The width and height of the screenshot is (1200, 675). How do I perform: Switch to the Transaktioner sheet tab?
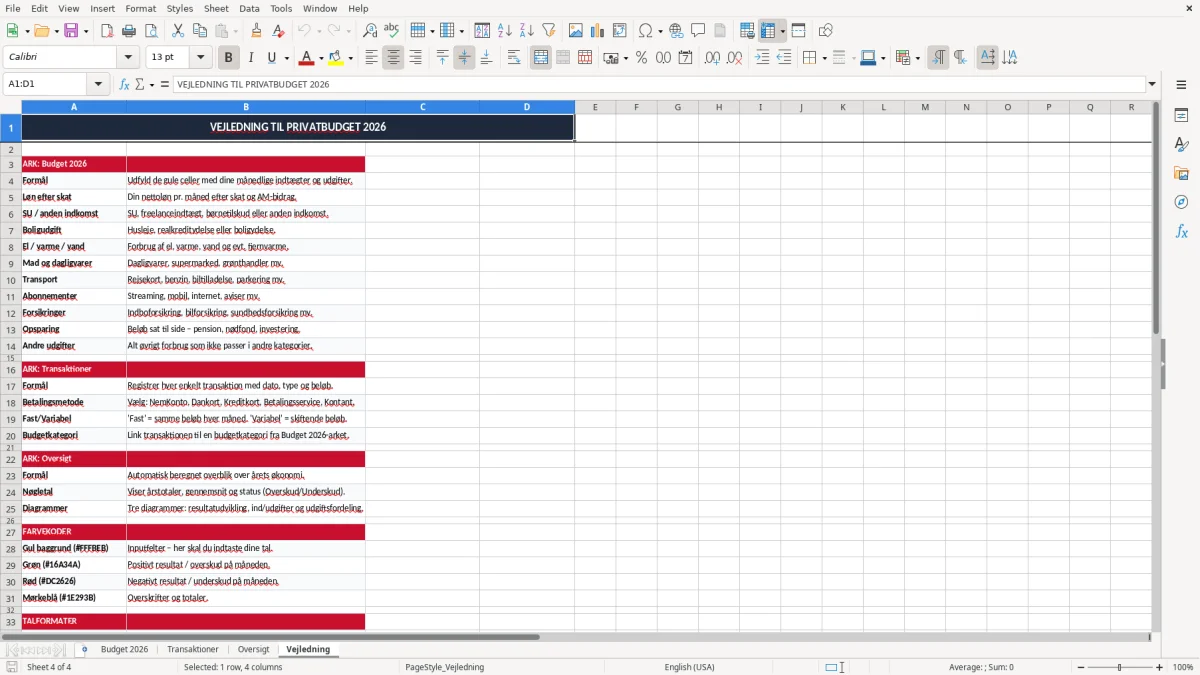pos(193,650)
